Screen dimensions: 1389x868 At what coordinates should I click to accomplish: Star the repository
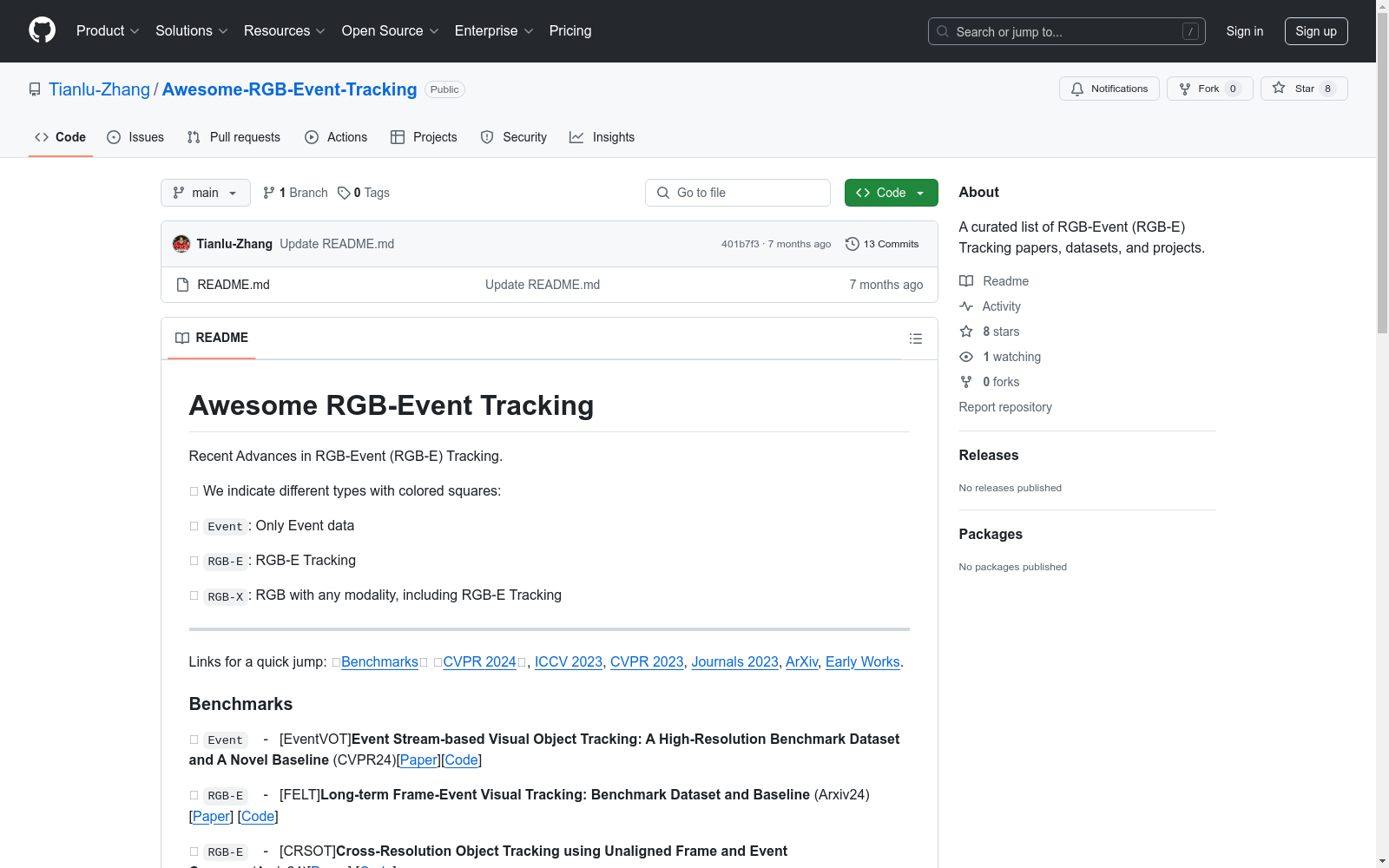pos(1304,89)
